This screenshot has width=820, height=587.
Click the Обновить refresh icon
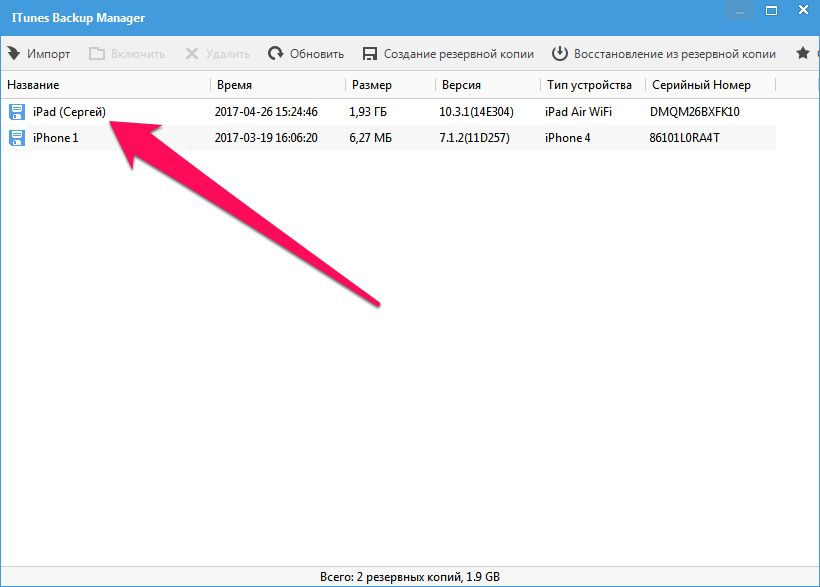pyautogui.click(x=276, y=53)
